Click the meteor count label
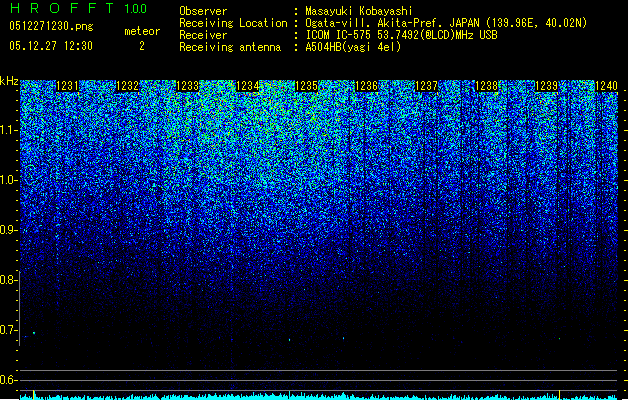Viewport: 629px width, 400px height. point(142,31)
